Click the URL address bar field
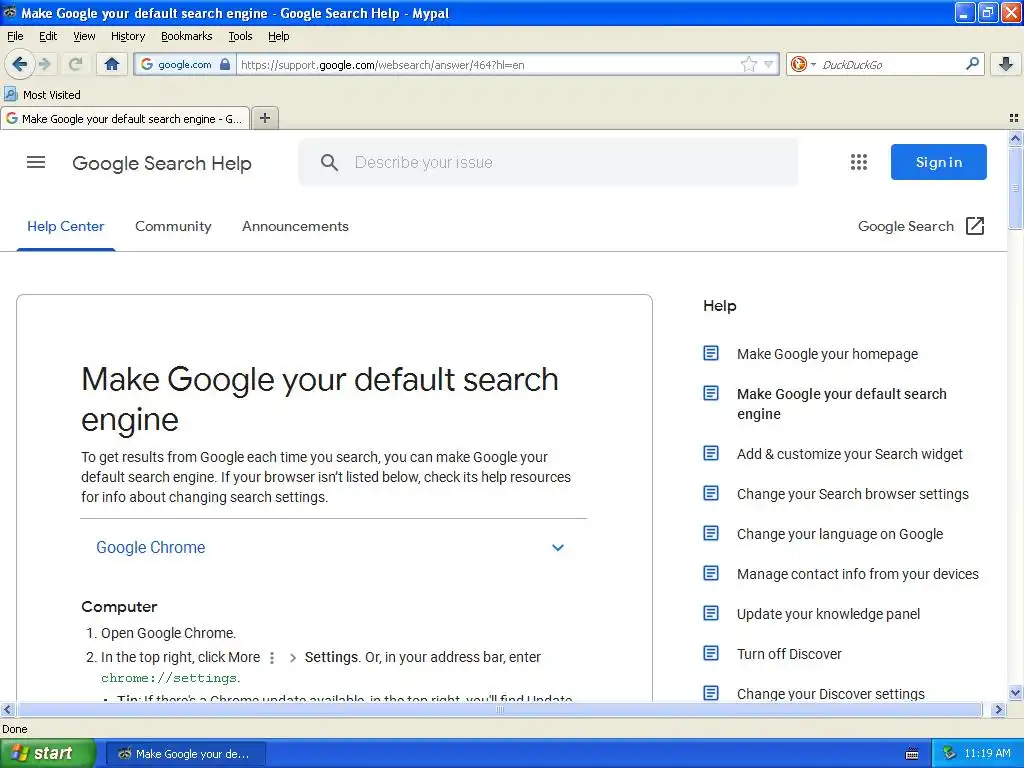The image size is (1024, 768). point(487,64)
